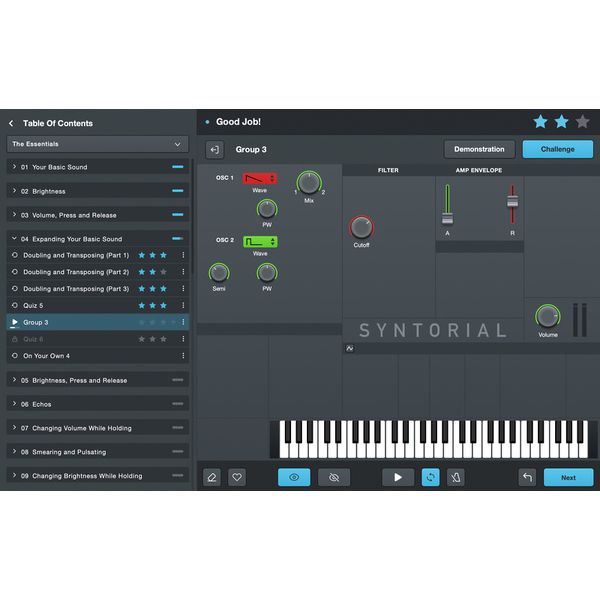Collapse chapter 04 Expanding Your Basic Sound

click(x=98, y=239)
